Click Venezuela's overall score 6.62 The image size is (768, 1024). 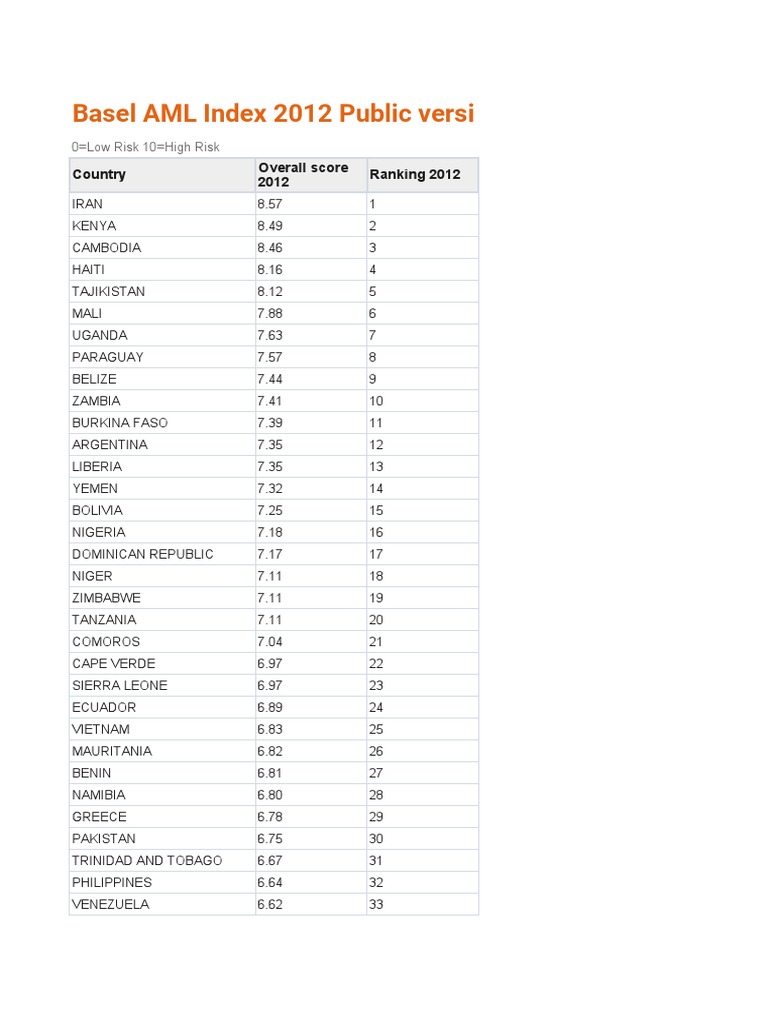270,905
